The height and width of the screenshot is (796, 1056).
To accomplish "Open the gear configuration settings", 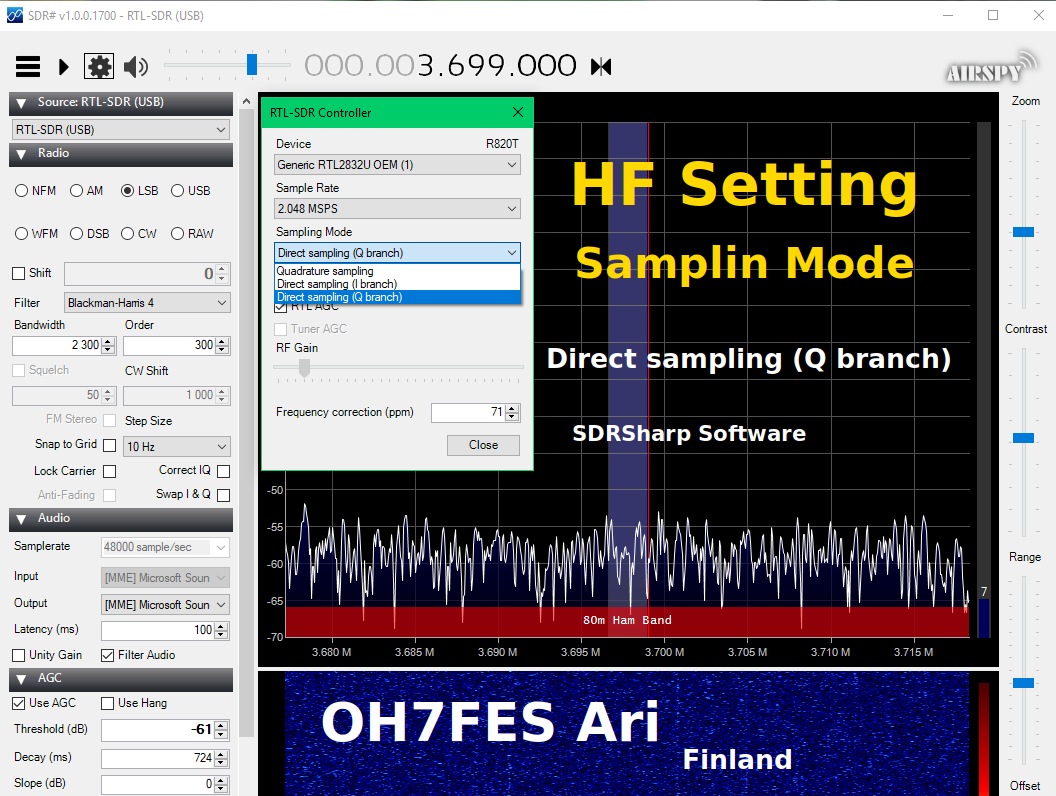I will coord(99,67).
